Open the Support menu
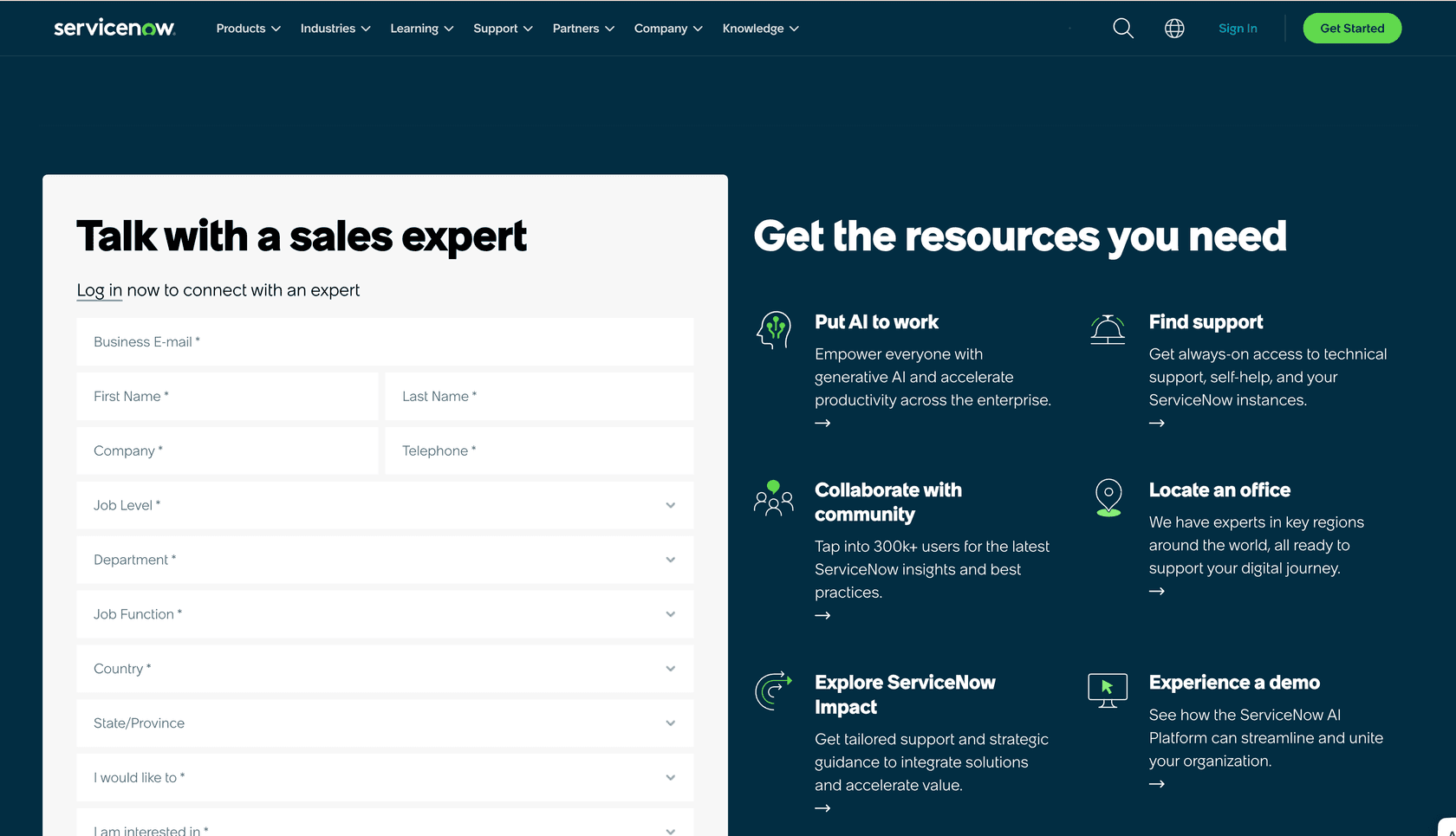 (x=503, y=29)
